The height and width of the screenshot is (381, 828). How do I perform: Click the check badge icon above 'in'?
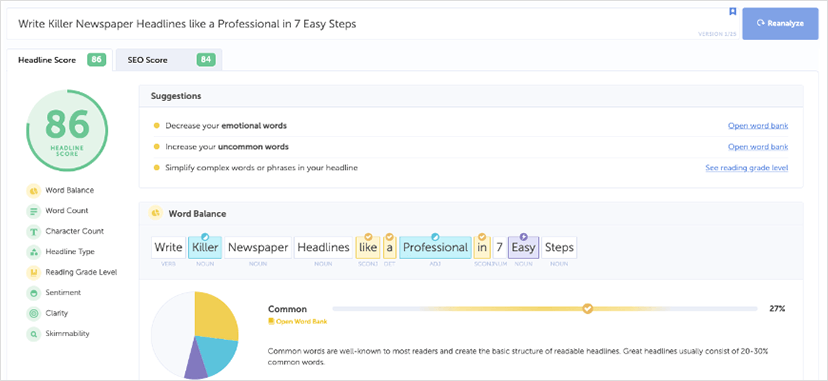(x=482, y=237)
